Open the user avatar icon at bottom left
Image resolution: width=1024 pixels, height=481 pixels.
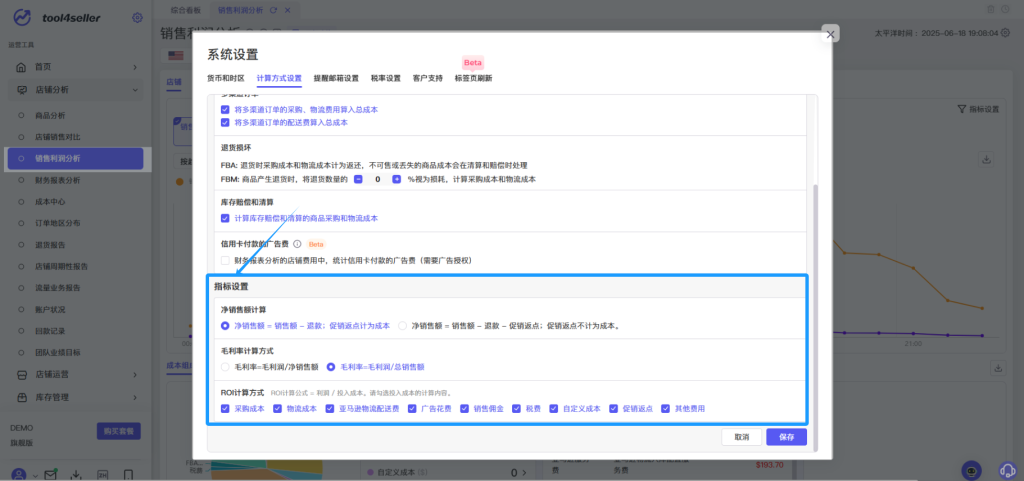point(20,475)
